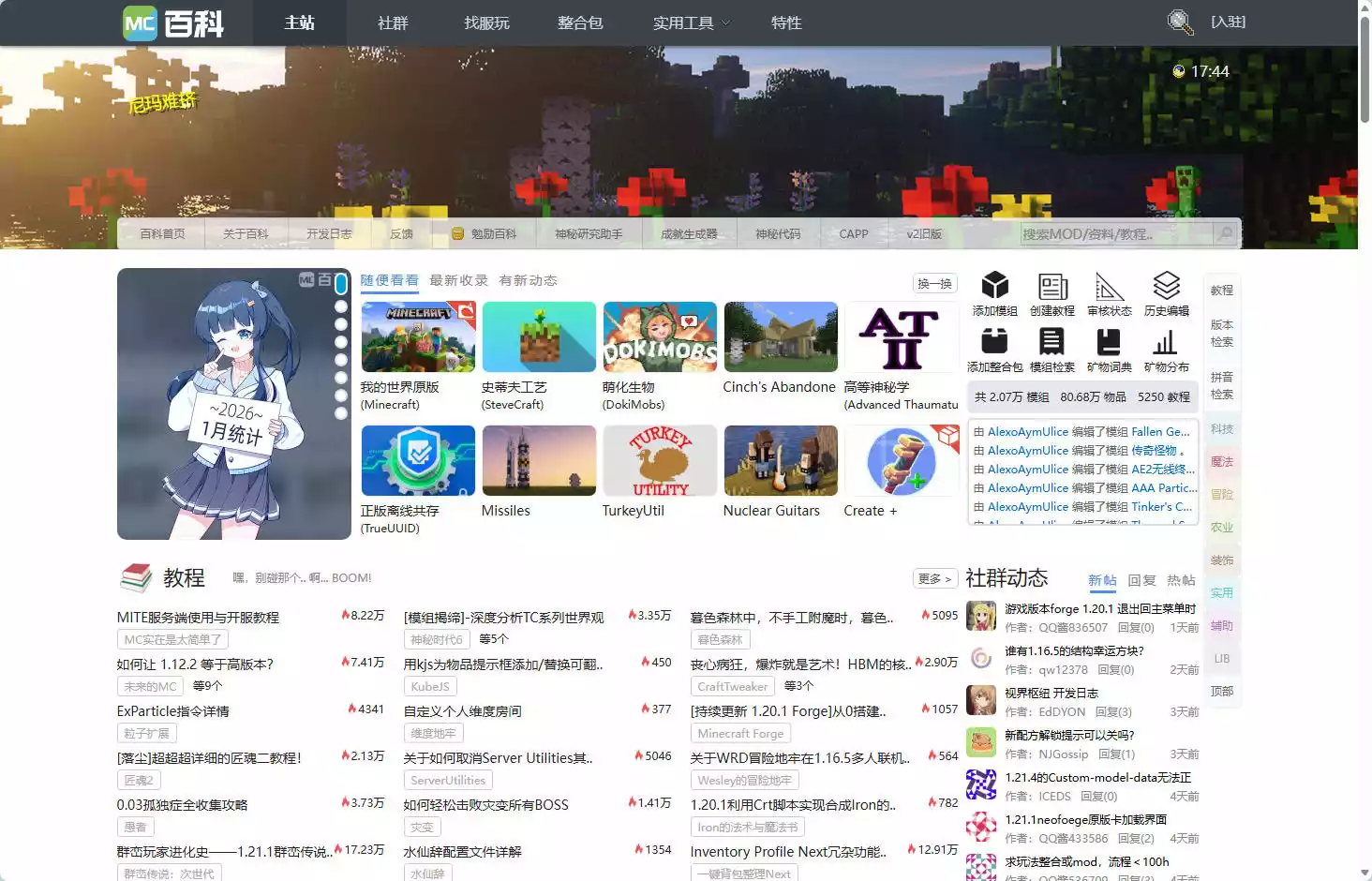
Task: Open 矿物分布 bar chart icon
Action: [x=1166, y=342]
